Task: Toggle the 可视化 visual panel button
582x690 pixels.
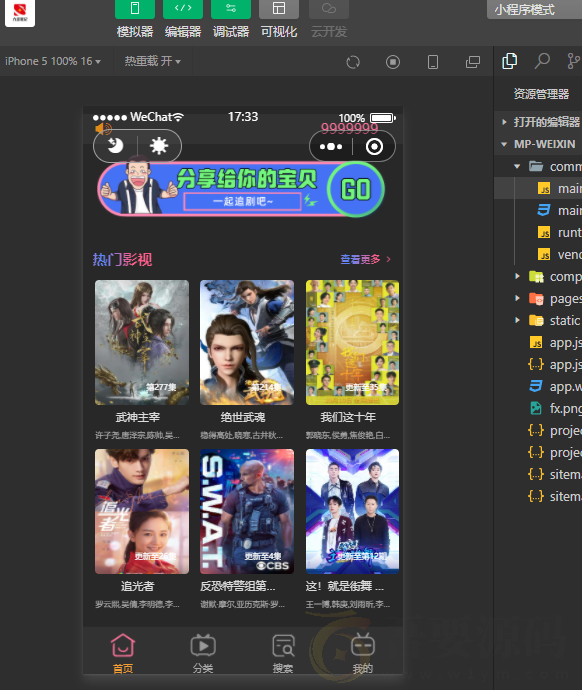Action: pos(278,9)
